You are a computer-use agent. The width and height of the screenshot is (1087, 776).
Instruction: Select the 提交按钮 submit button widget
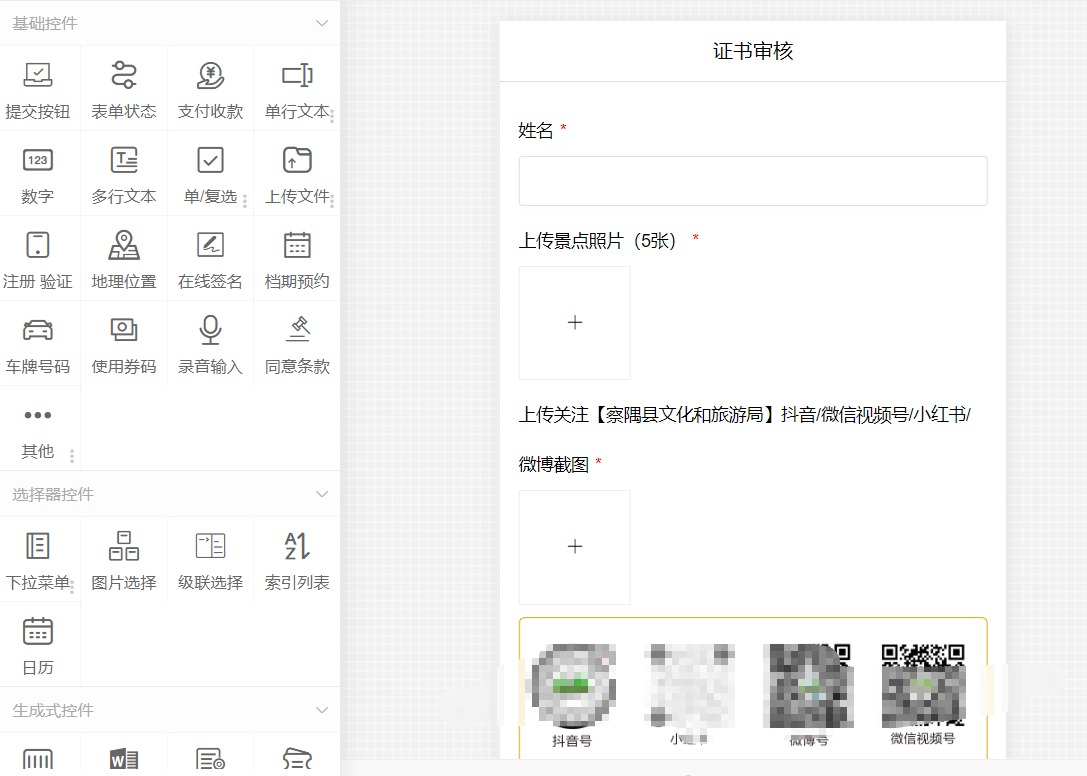37,90
